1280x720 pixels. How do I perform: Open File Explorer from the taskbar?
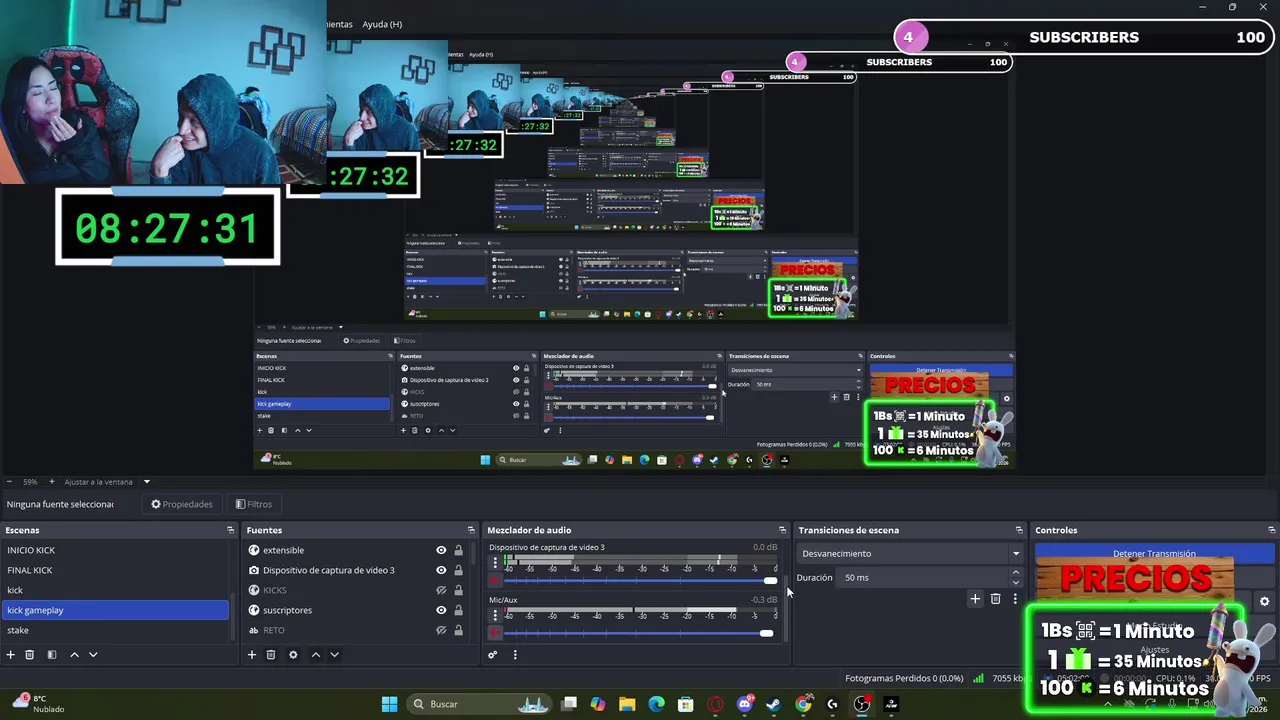627,704
